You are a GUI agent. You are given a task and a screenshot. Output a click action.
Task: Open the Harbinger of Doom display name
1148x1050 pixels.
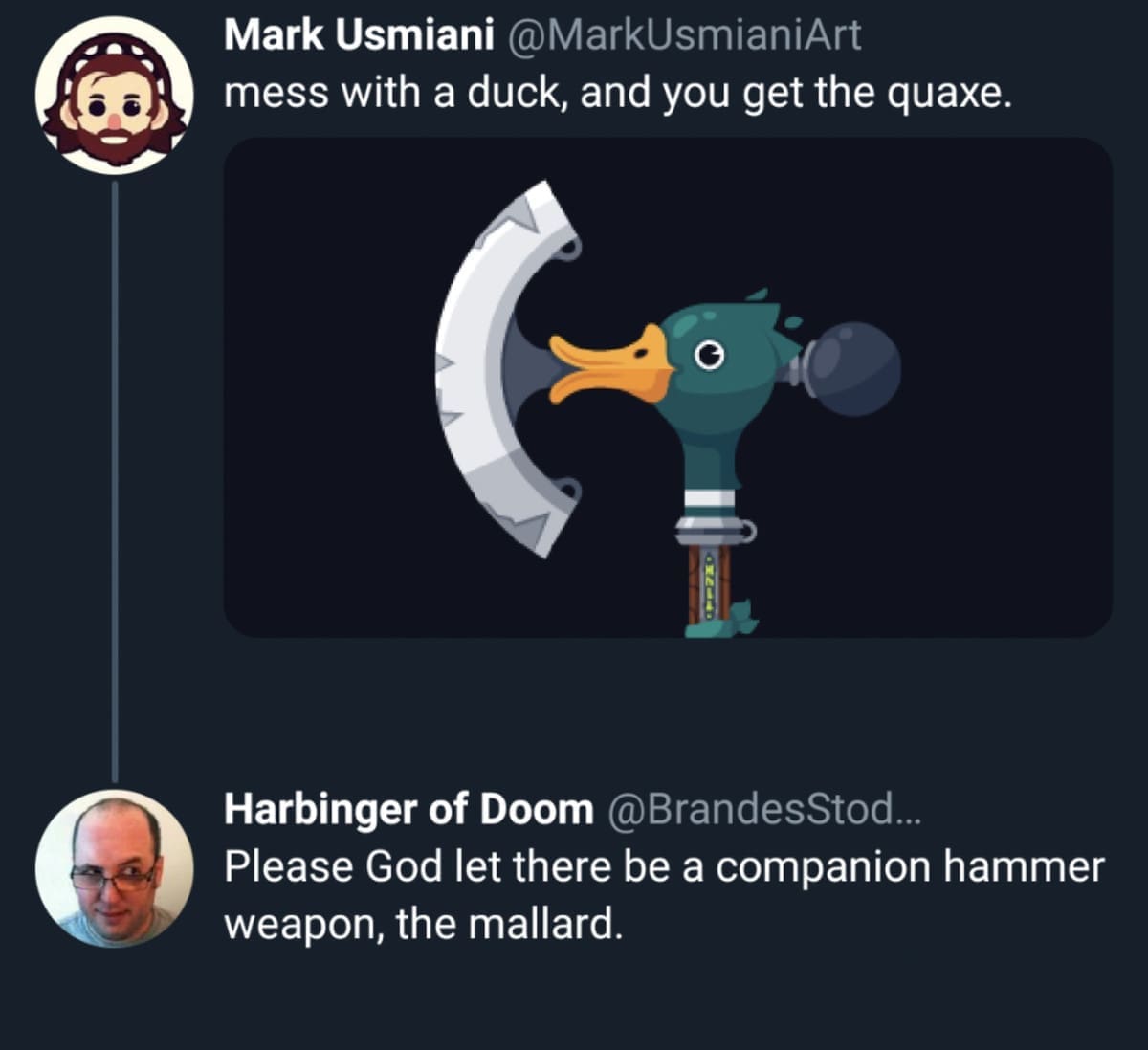(x=408, y=809)
